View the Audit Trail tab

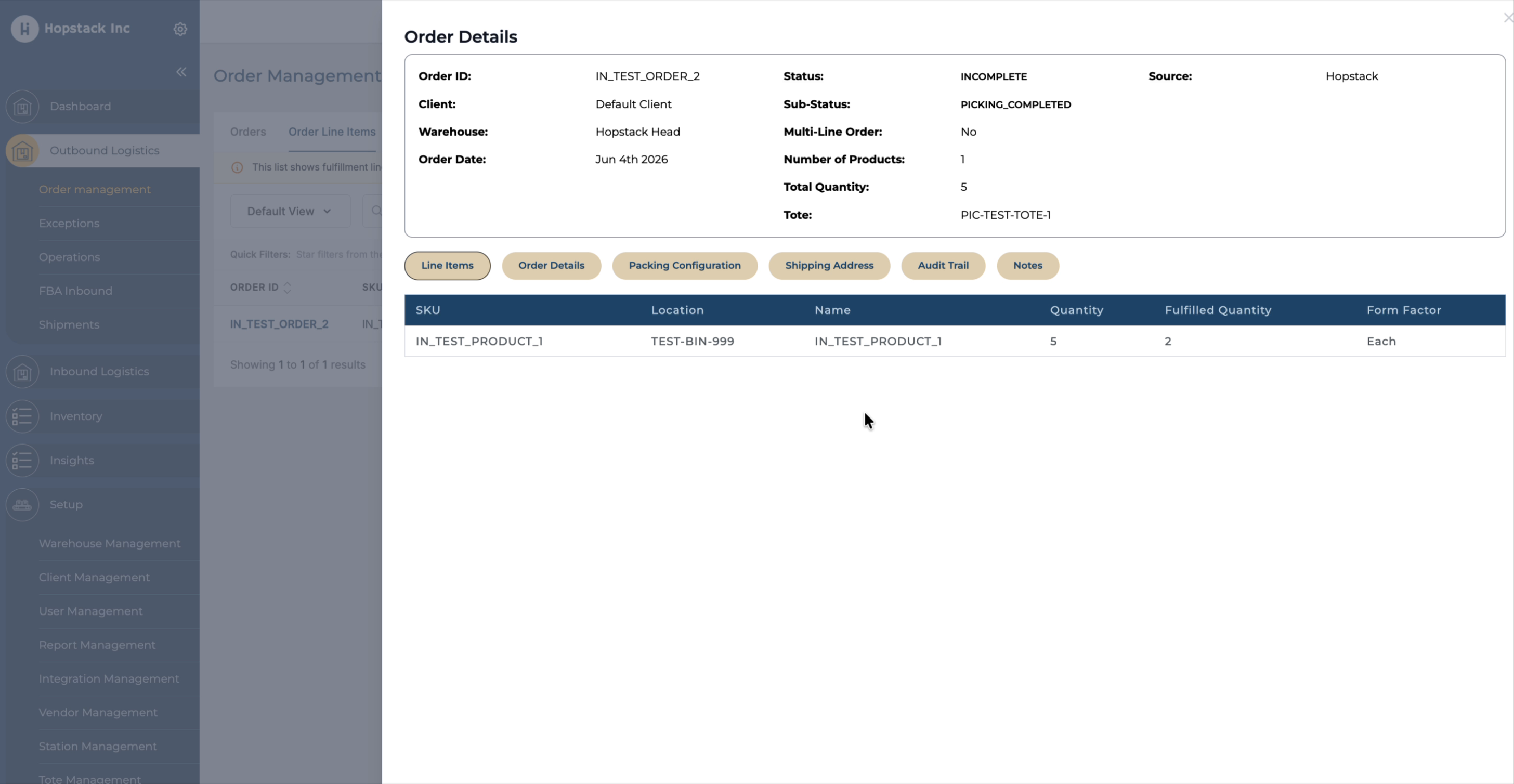coord(943,266)
